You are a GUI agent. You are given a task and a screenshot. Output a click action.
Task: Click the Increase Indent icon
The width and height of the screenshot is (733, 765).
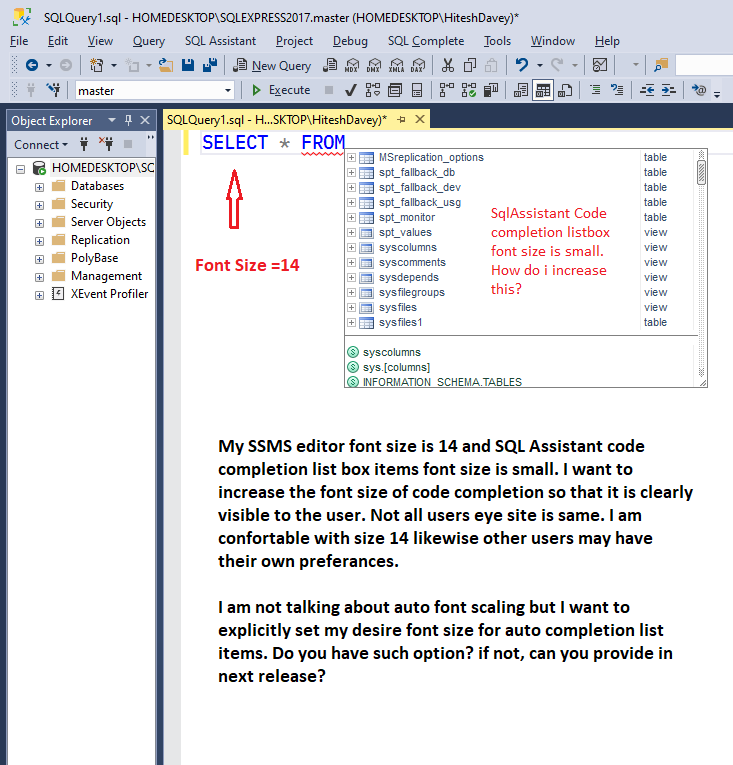pos(669,90)
